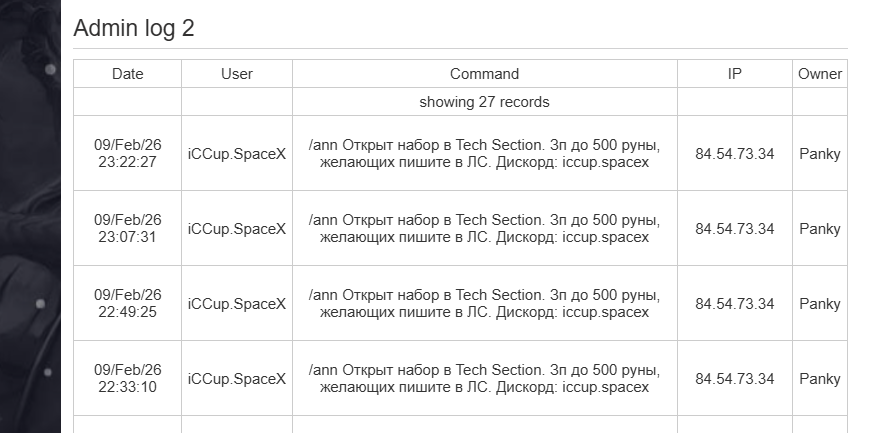Select the /ann command text in 22:49:25 row
The image size is (869, 433).
(484, 303)
